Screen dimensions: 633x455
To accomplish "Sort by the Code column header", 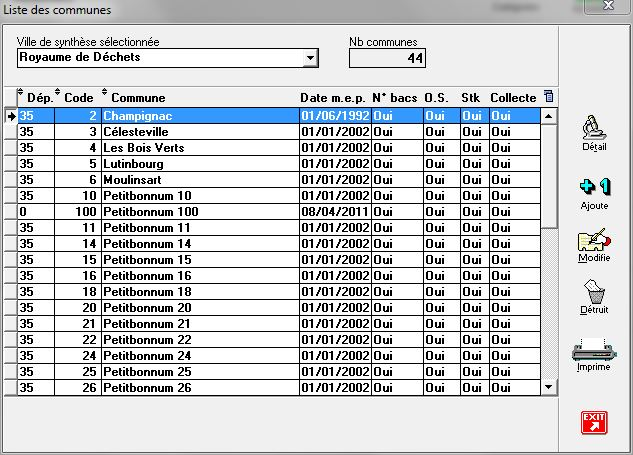I will pyautogui.click(x=78, y=98).
